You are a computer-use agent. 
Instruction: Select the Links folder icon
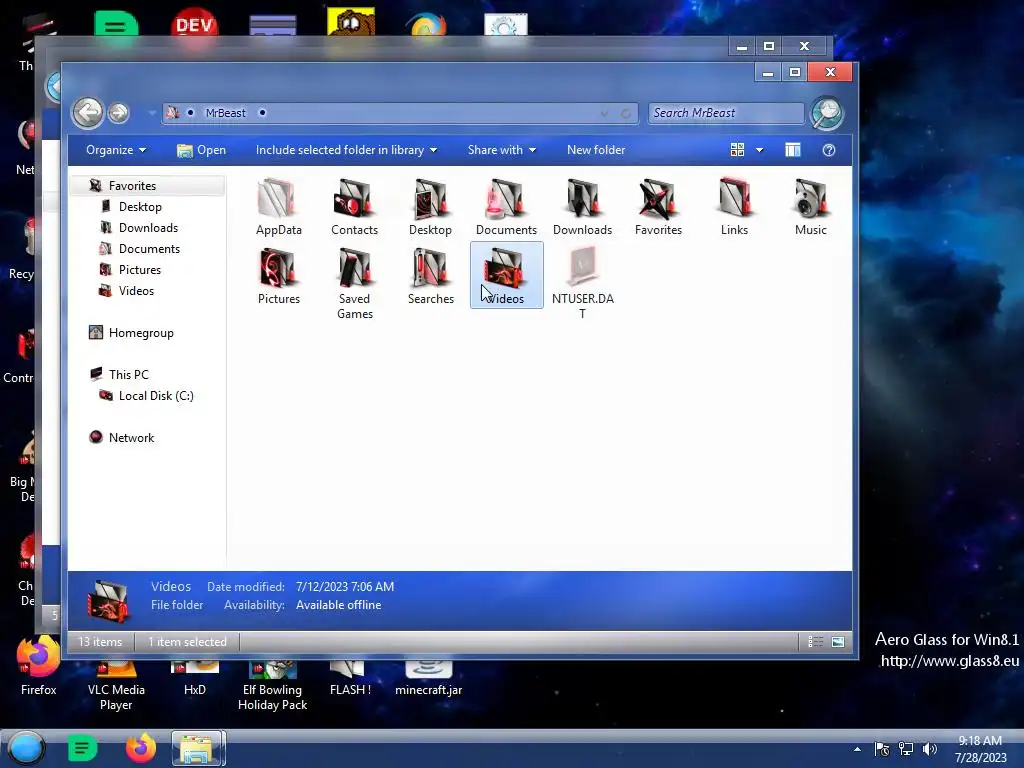[734, 206]
